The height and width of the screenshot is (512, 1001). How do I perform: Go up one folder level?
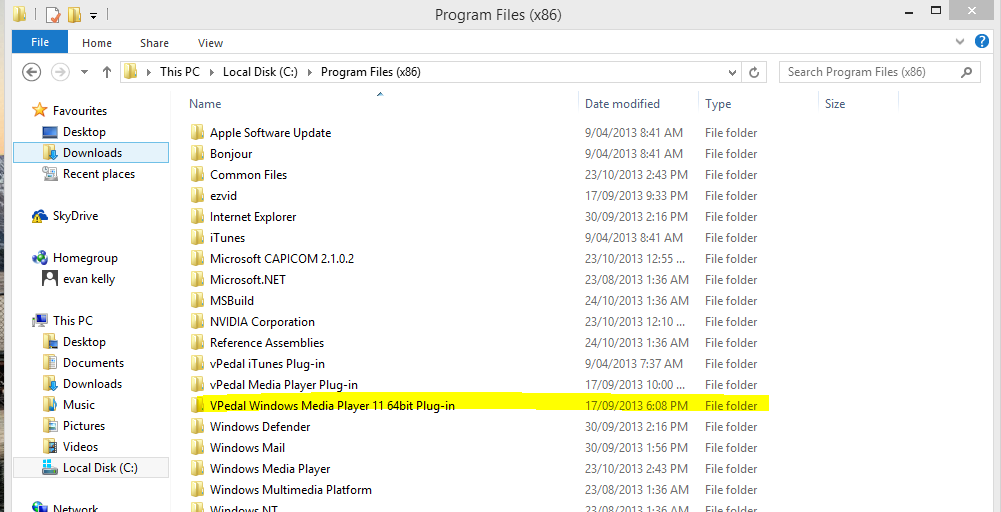(x=107, y=72)
